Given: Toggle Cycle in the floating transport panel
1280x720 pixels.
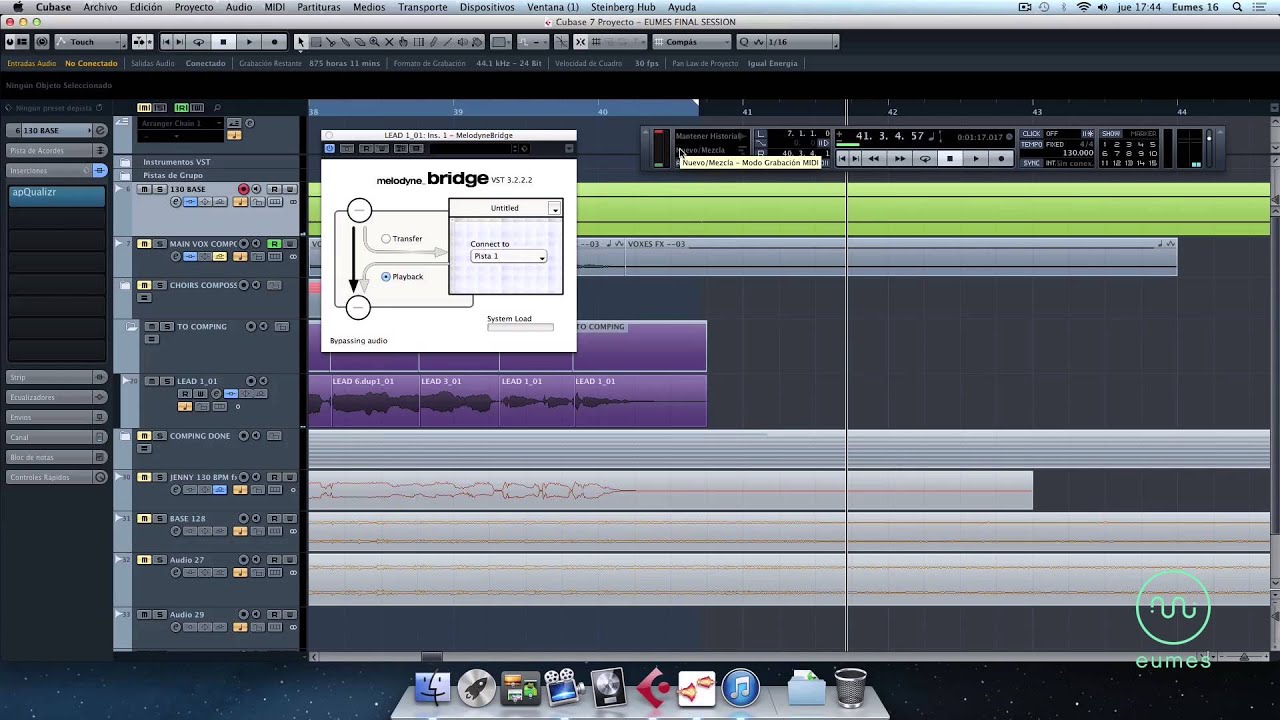Looking at the screenshot, I should tap(925, 158).
